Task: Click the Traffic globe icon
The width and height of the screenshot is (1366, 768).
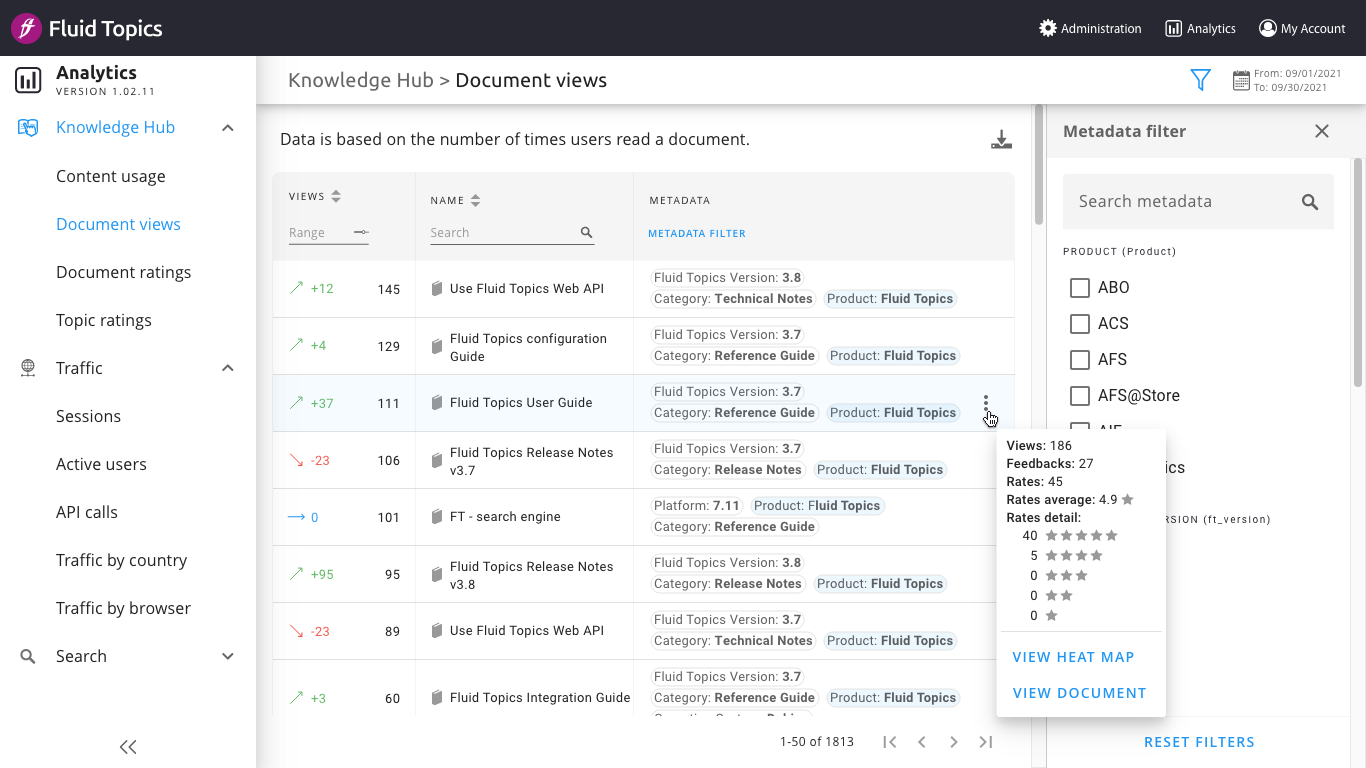Action: pyautogui.click(x=28, y=368)
